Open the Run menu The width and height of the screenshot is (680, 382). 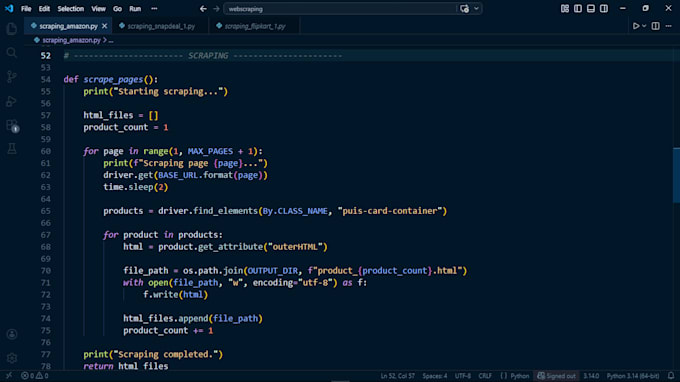pyautogui.click(x=135, y=9)
